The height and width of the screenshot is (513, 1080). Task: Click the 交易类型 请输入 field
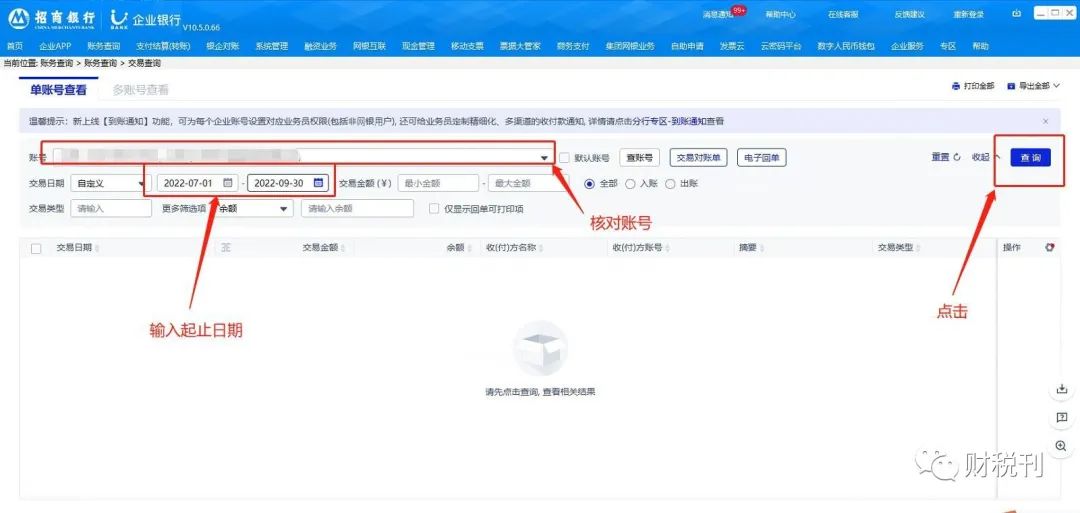pos(111,209)
